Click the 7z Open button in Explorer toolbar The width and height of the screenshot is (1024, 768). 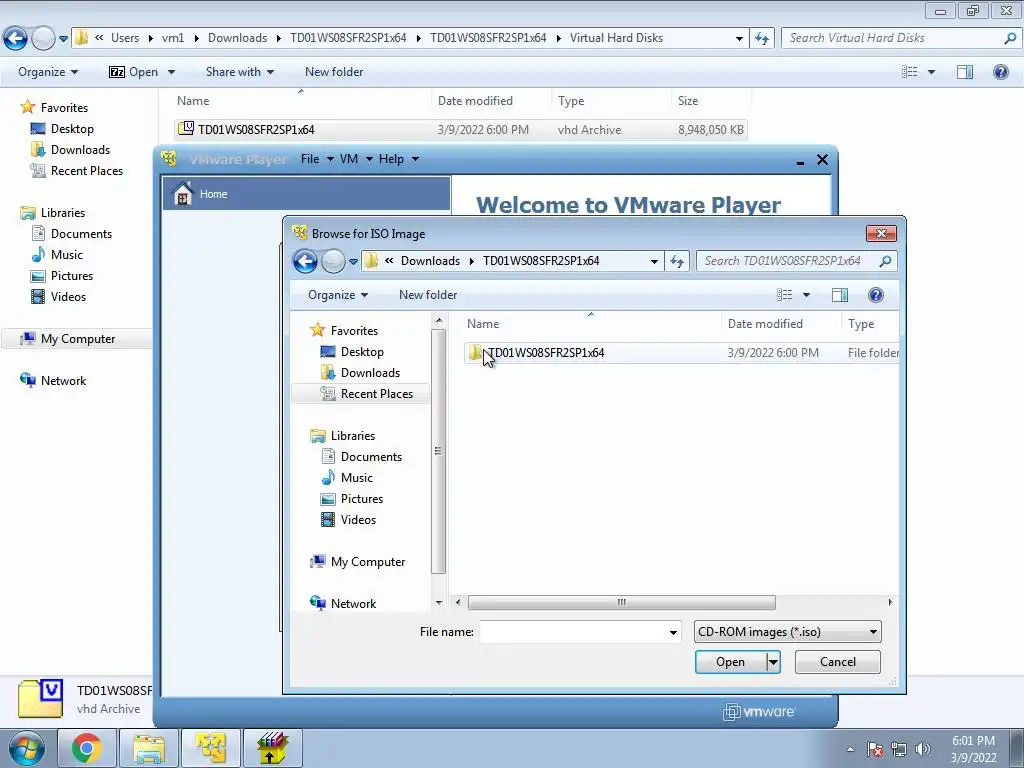(142, 72)
